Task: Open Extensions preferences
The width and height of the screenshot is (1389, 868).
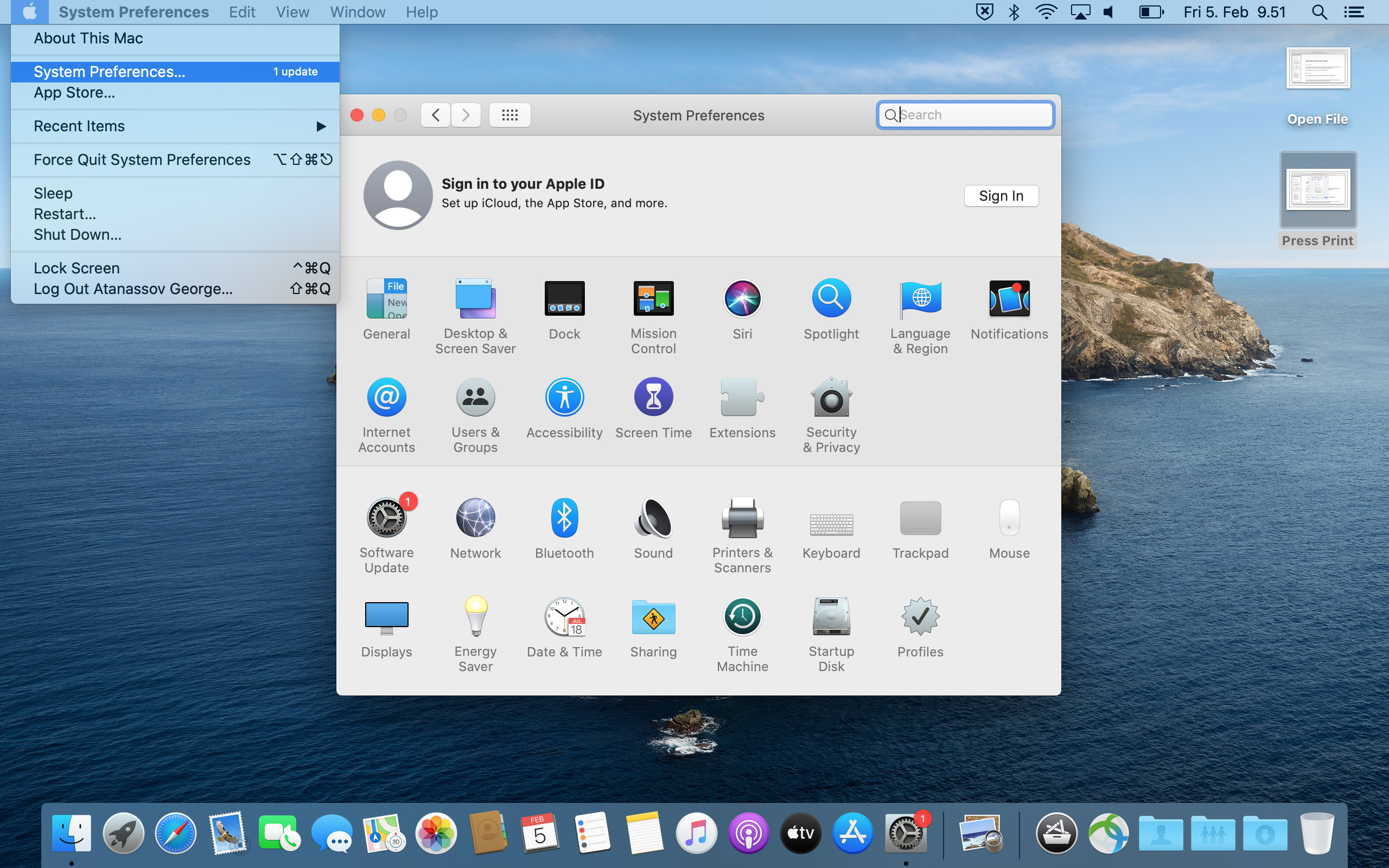Action: click(x=742, y=408)
